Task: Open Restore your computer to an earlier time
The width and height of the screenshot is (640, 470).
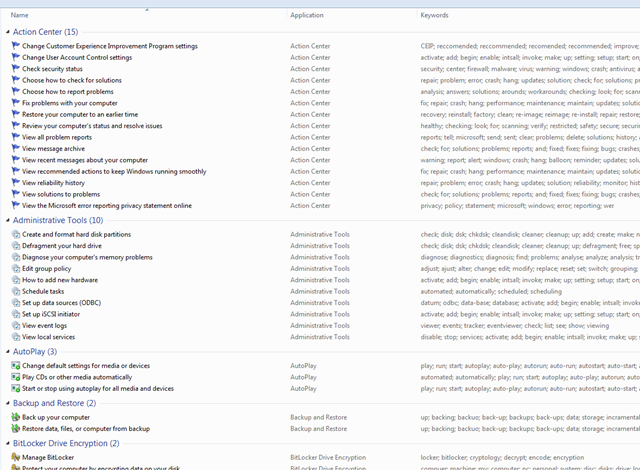Action: pyautogui.click(x=80, y=115)
